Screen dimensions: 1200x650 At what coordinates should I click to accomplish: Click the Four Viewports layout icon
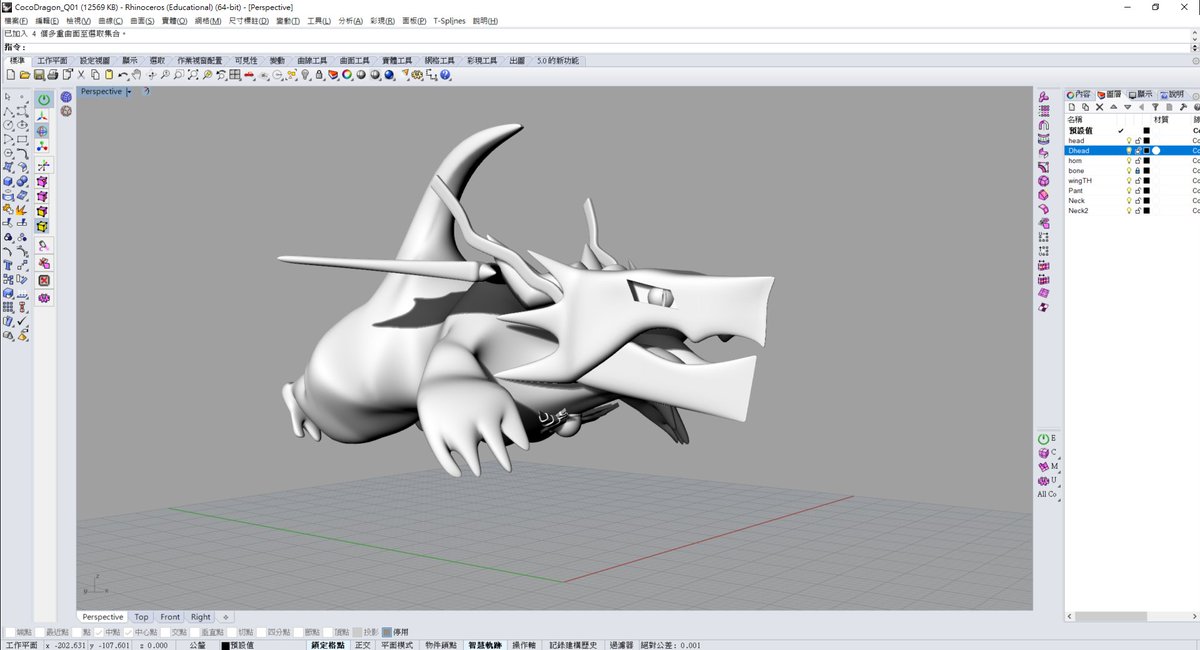(234, 75)
